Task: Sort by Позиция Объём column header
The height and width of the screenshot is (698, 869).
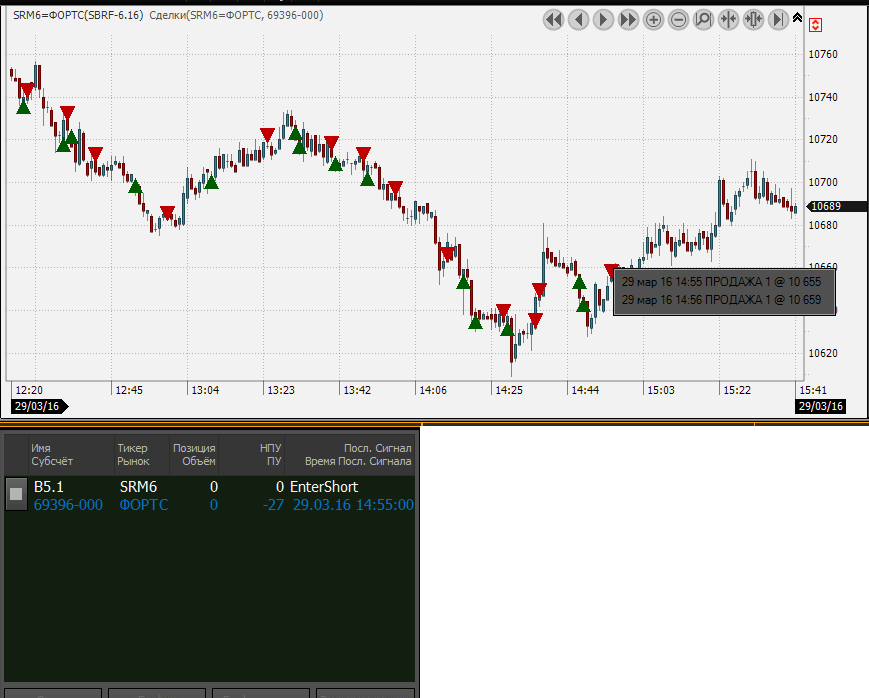Action: [x=194, y=455]
